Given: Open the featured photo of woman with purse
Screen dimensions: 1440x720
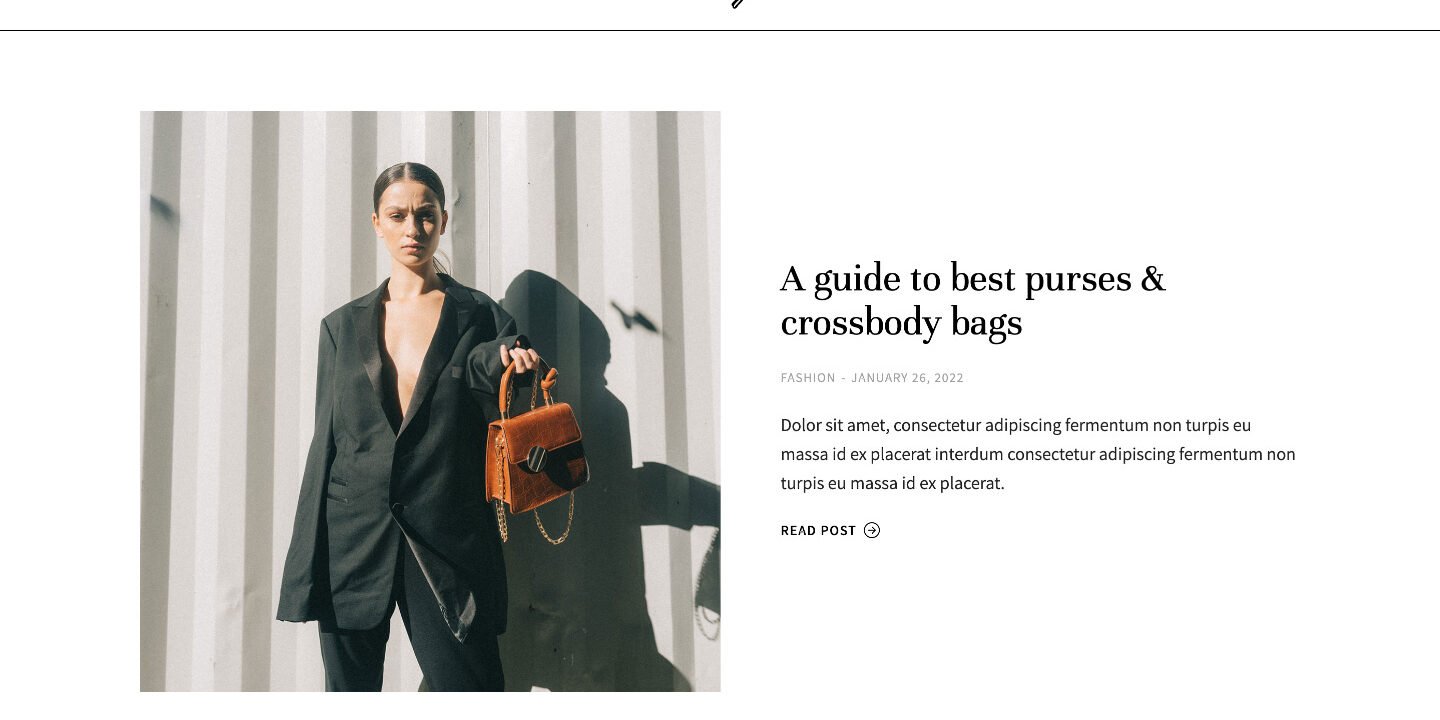Looking at the screenshot, I should [x=430, y=401].
